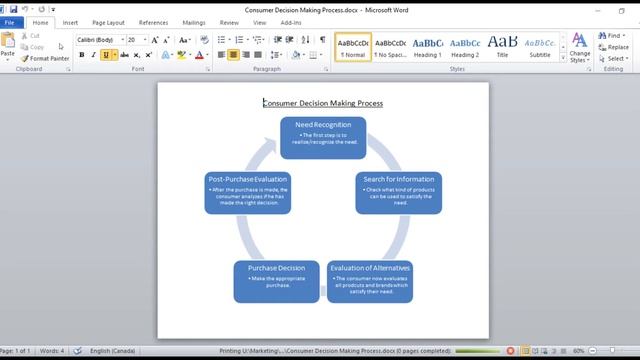Click the zoom out minus button
This screenshot has width=640, height=360.
point(593,351)
